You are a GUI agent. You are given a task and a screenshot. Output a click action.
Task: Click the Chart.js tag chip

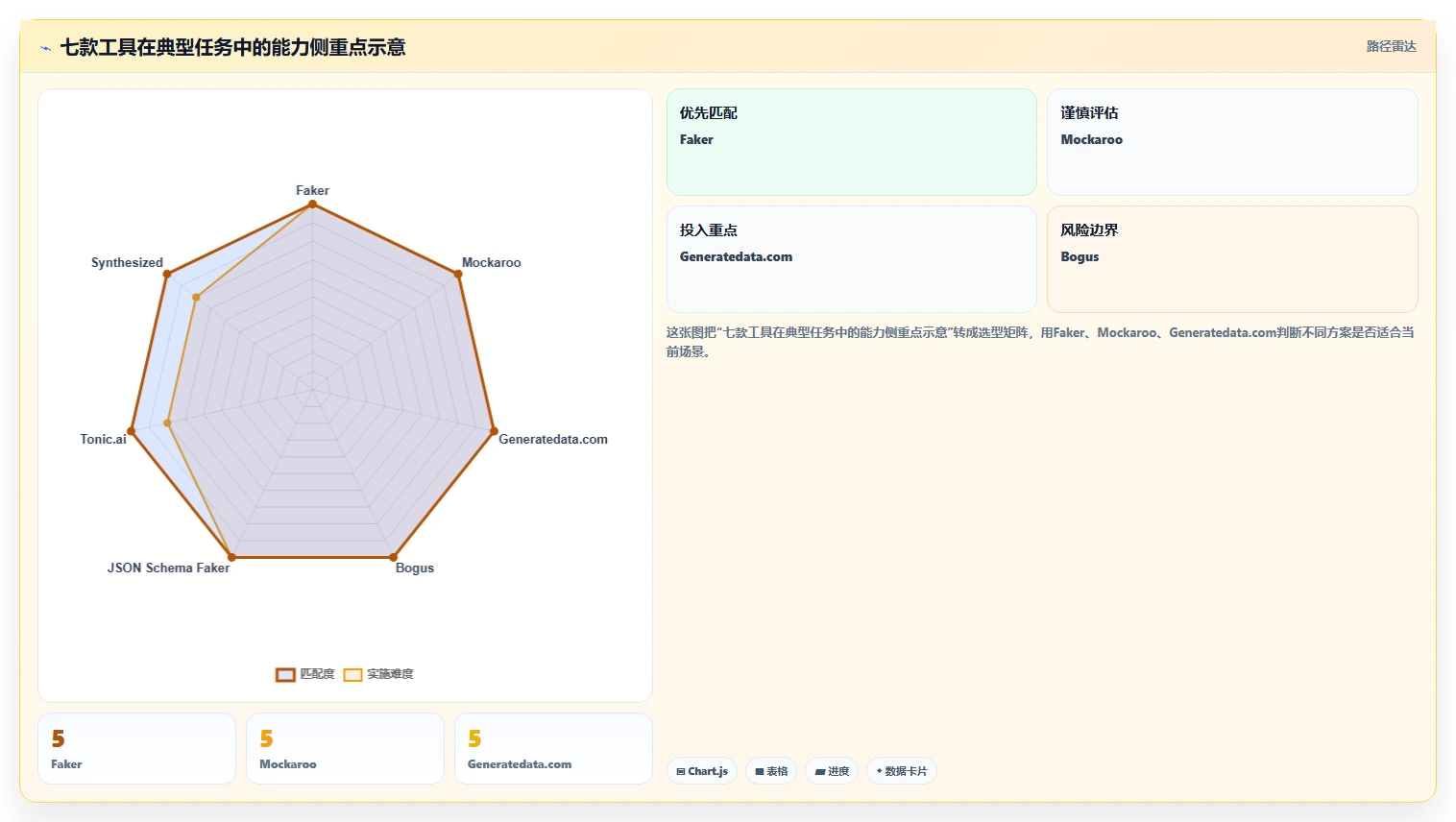702,771
